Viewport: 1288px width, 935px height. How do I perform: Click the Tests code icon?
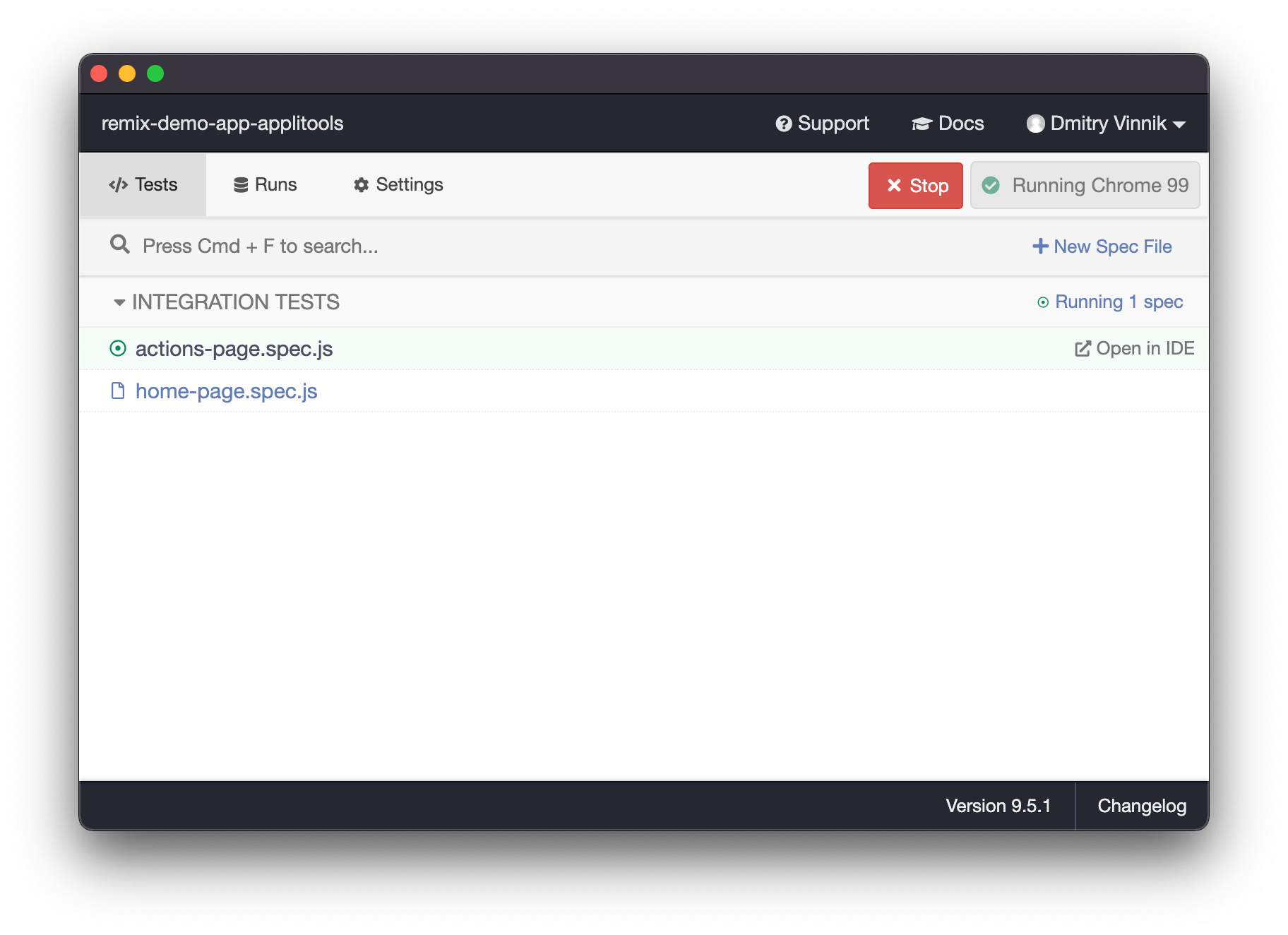point(118,184)
